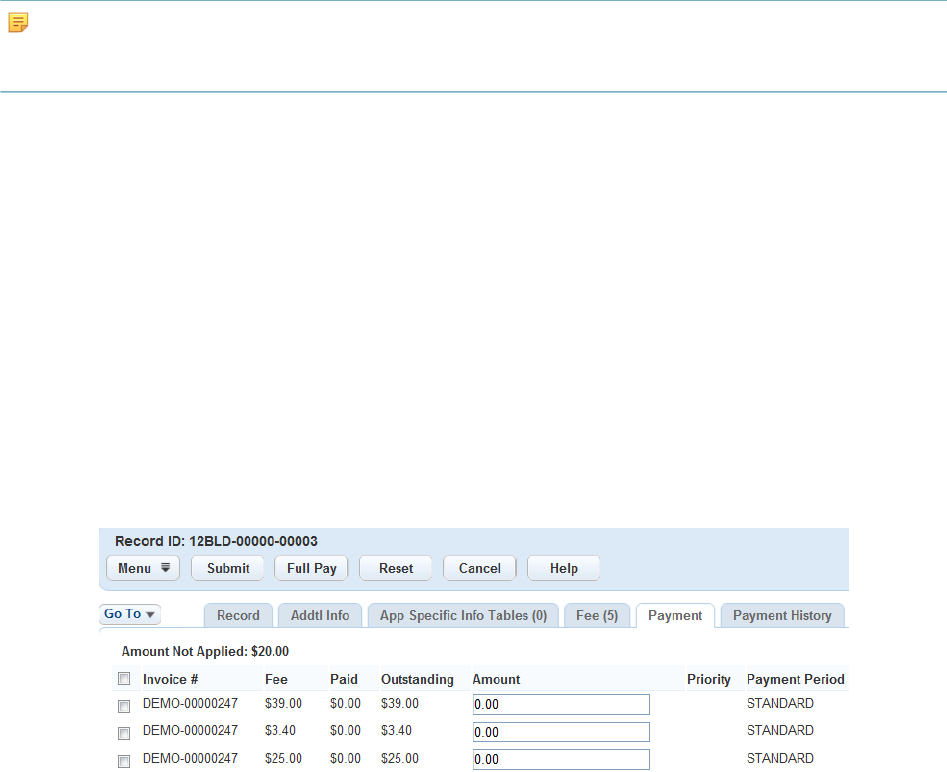Viewport: 947px width, 772px height.
Task: Click the Amount column header
Action: (x=496, y=680)
